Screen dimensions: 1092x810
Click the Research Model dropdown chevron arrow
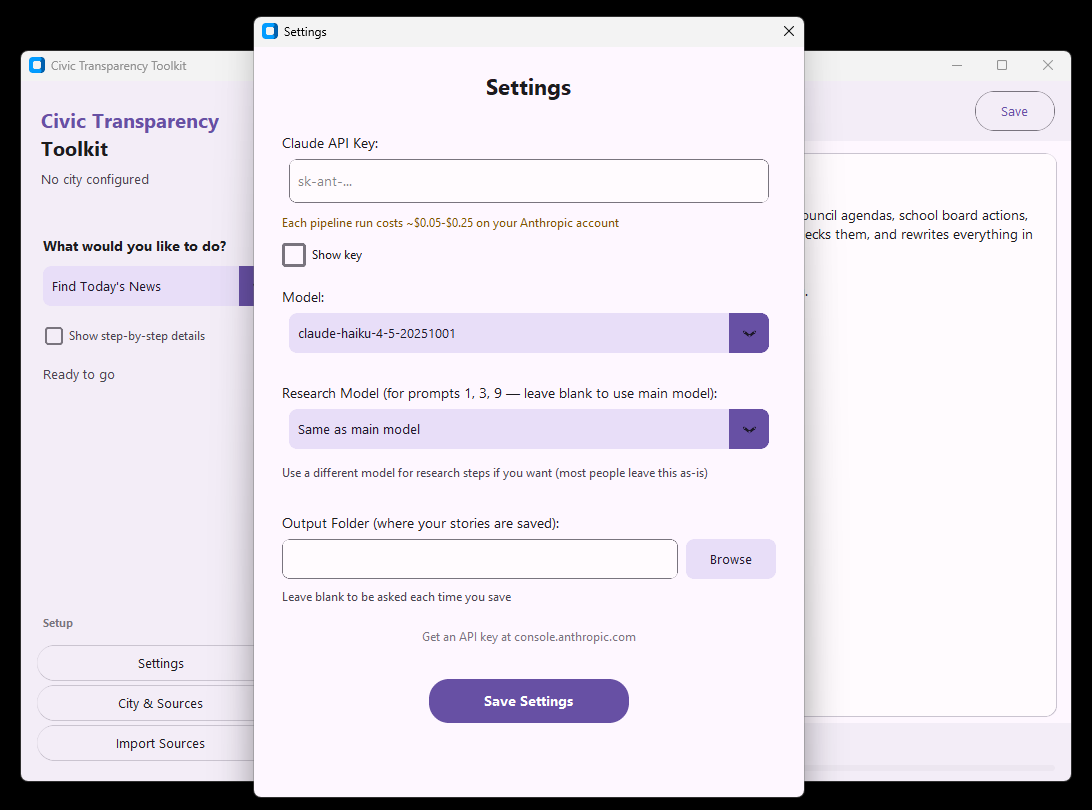[x=748, y=428]
